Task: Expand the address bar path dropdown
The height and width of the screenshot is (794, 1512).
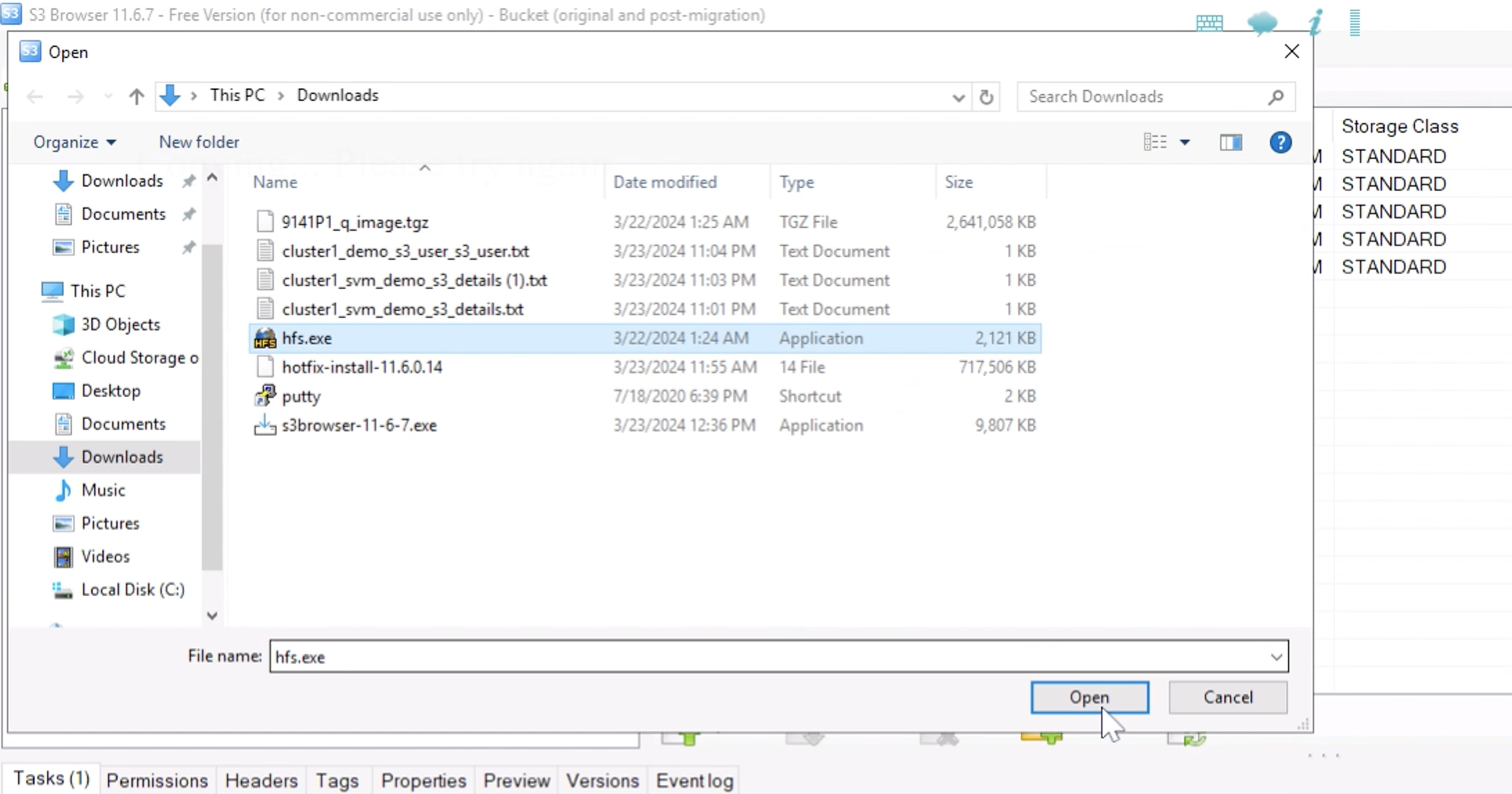Action: click(x=957, y=95)
